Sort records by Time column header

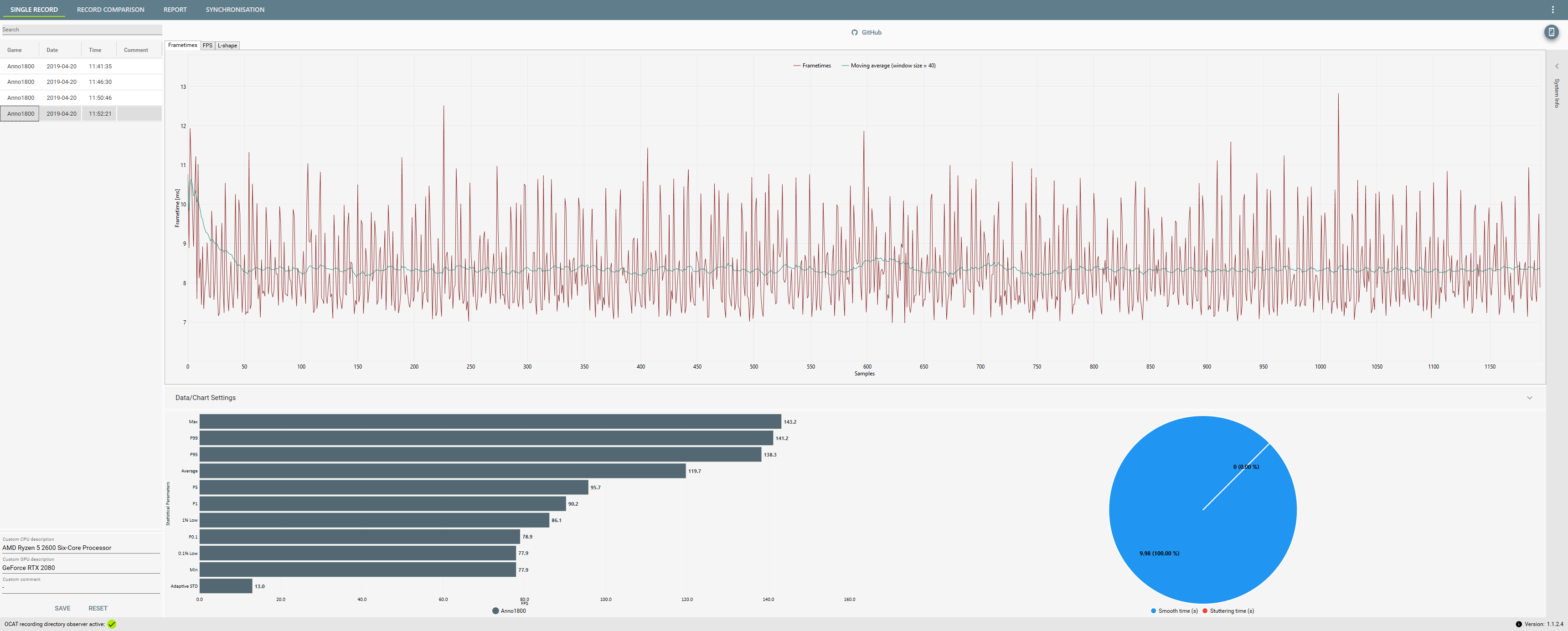(95, 51)
